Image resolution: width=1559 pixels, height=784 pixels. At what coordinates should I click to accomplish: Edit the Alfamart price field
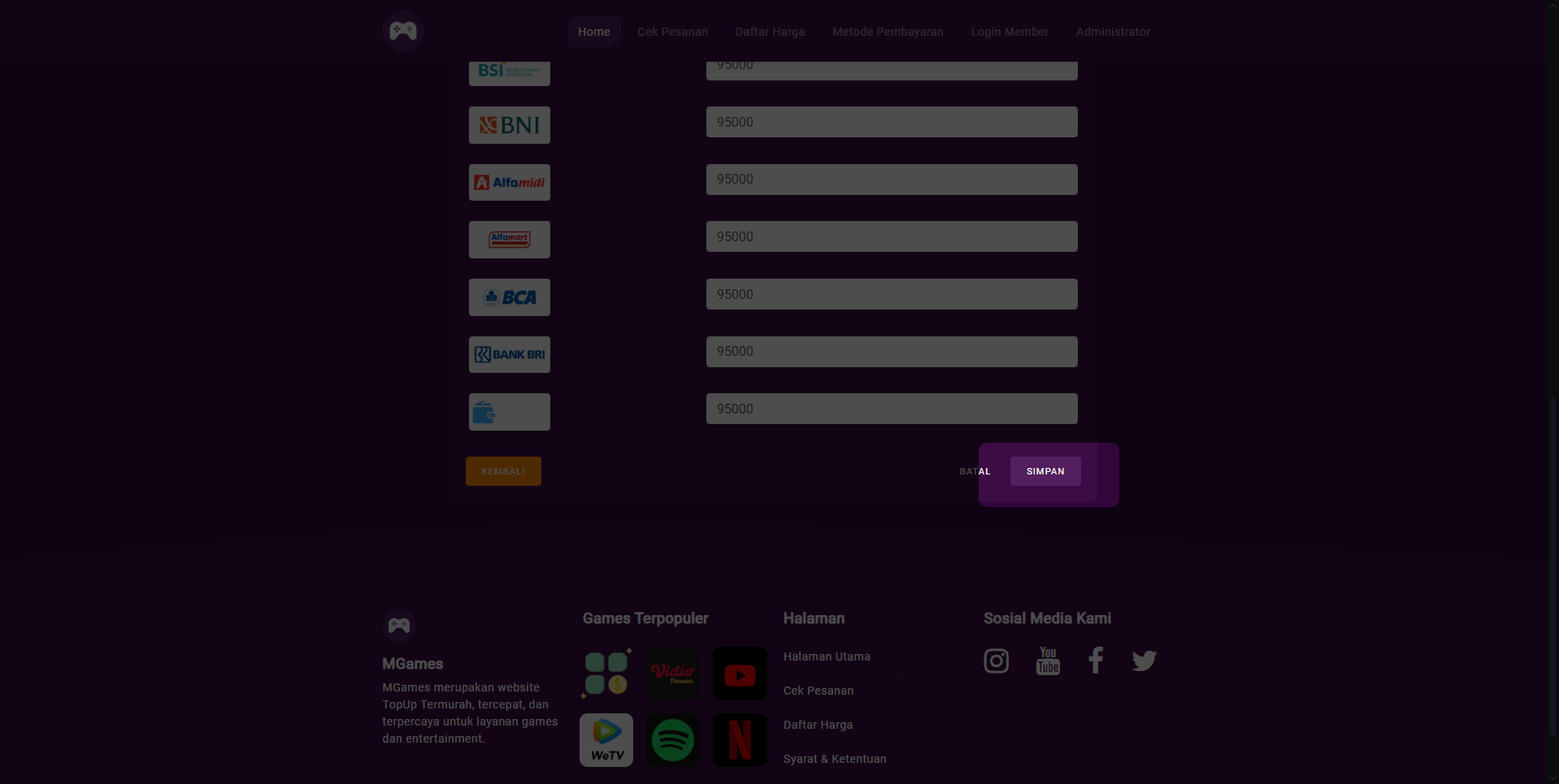pyautogui.click(x=892, y=236)
